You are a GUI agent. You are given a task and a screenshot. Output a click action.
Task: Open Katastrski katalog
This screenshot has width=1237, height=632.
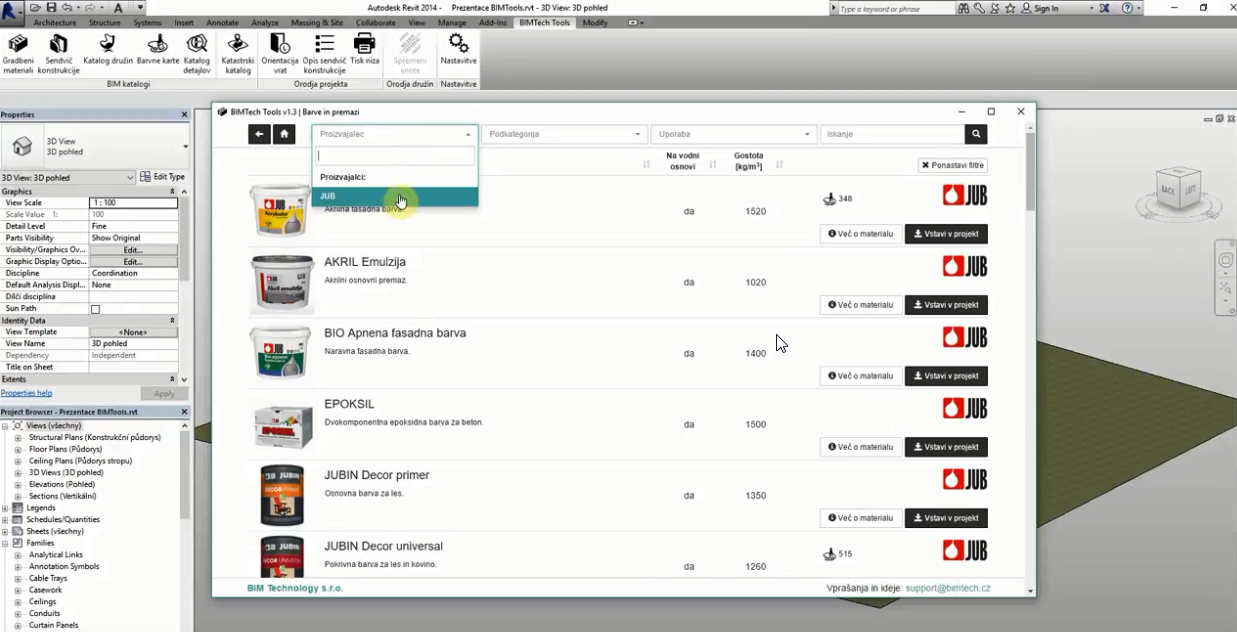pyautogui.click(x=238, y=54)
